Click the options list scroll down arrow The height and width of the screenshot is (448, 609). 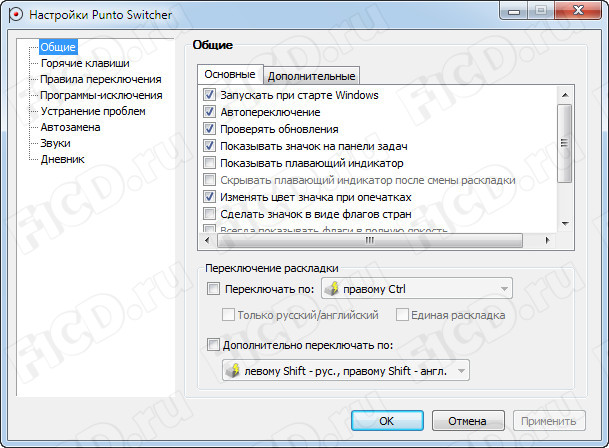coord(565,223)
